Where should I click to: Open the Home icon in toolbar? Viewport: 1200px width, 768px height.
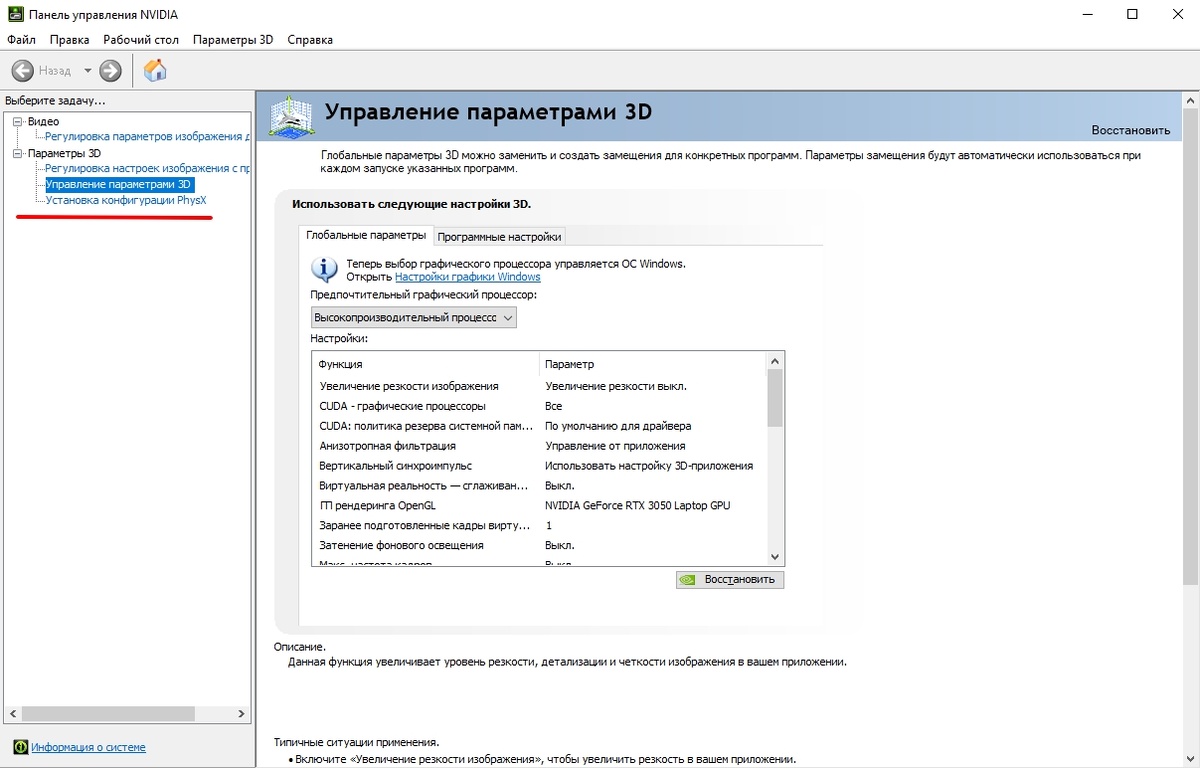coord(155,70)
